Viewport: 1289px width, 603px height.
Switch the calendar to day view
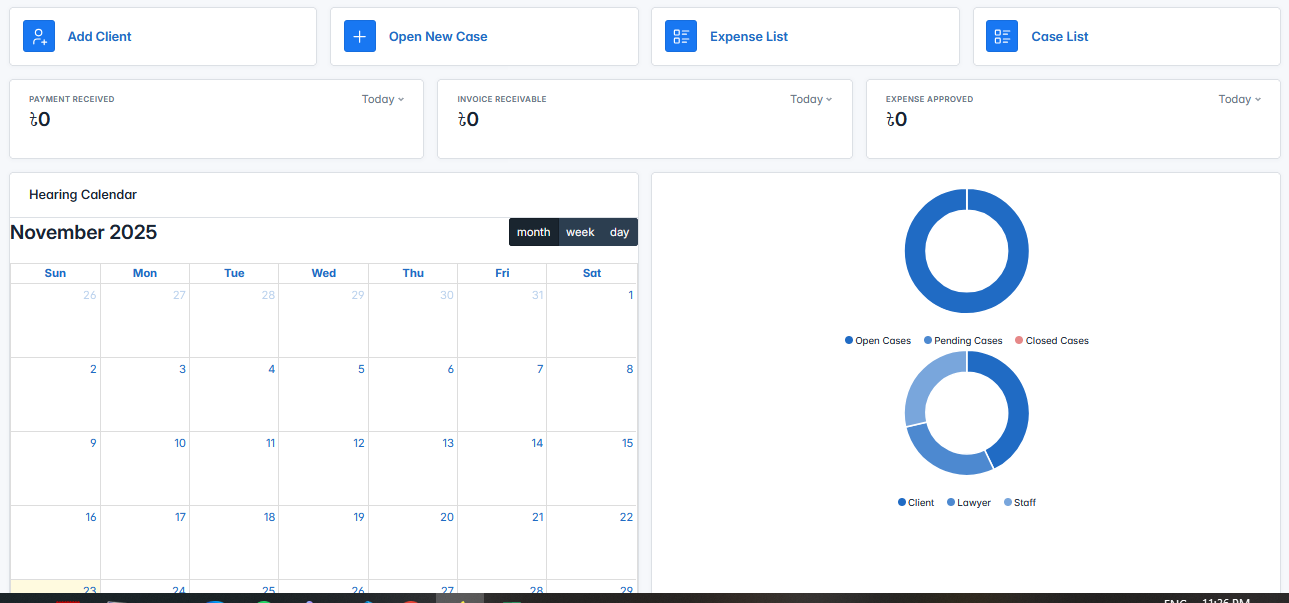click(619, 231)
